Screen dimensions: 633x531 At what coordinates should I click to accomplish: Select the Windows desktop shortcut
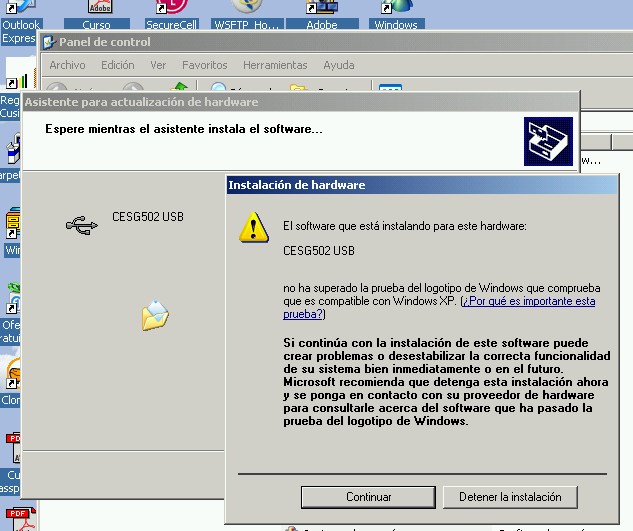(396, 16)
